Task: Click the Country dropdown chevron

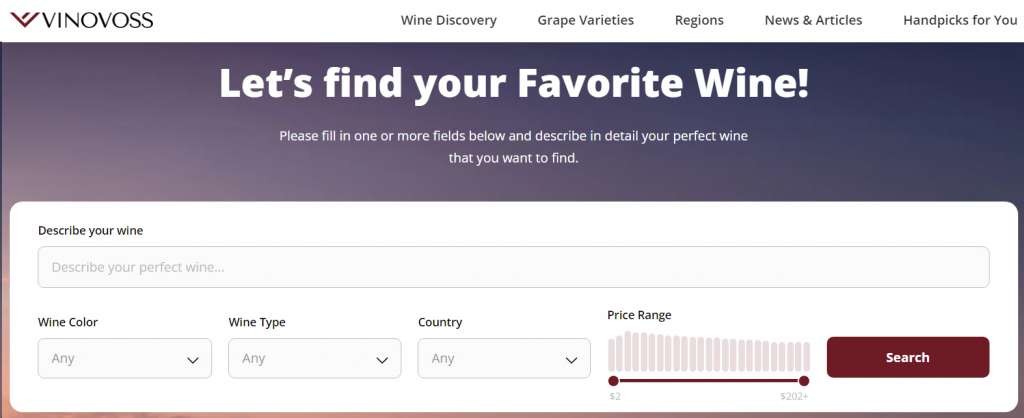Action: (x=571, y=360)
